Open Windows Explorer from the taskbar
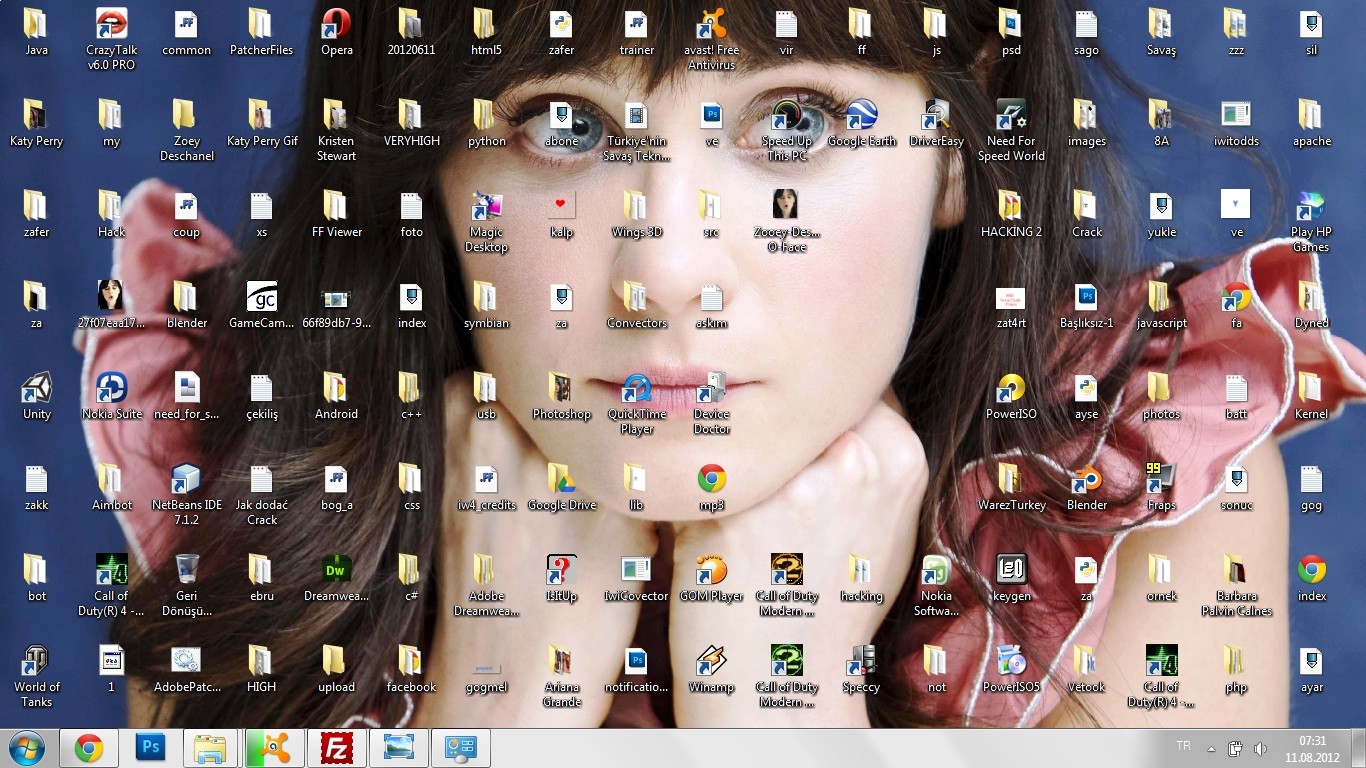The height and width of the screenshot is (768, 1366). pyautogui.click(x=210, y=748)
